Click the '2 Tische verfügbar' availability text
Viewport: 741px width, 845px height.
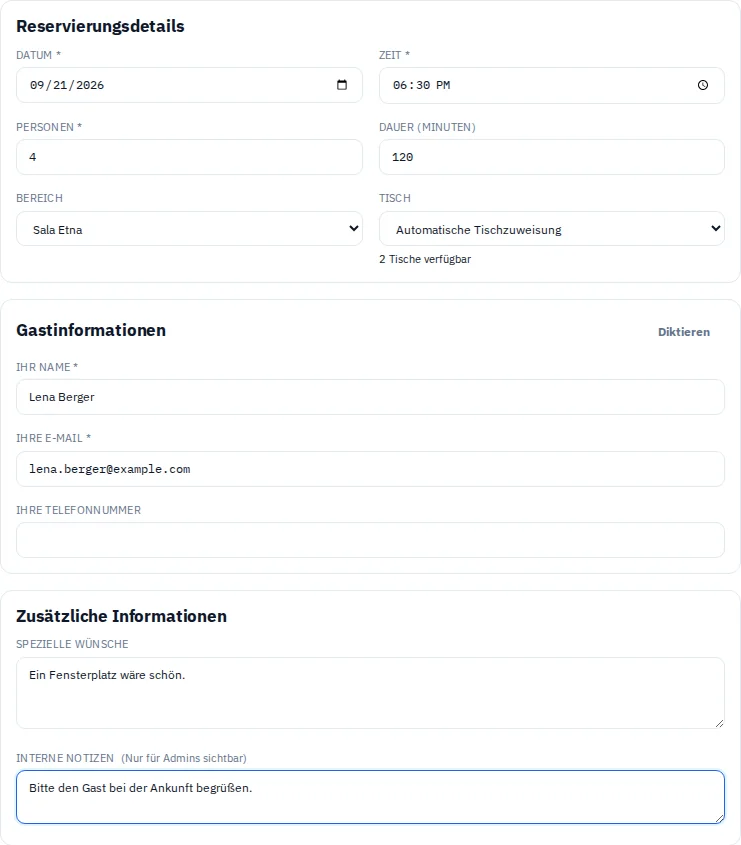[425, 259]
